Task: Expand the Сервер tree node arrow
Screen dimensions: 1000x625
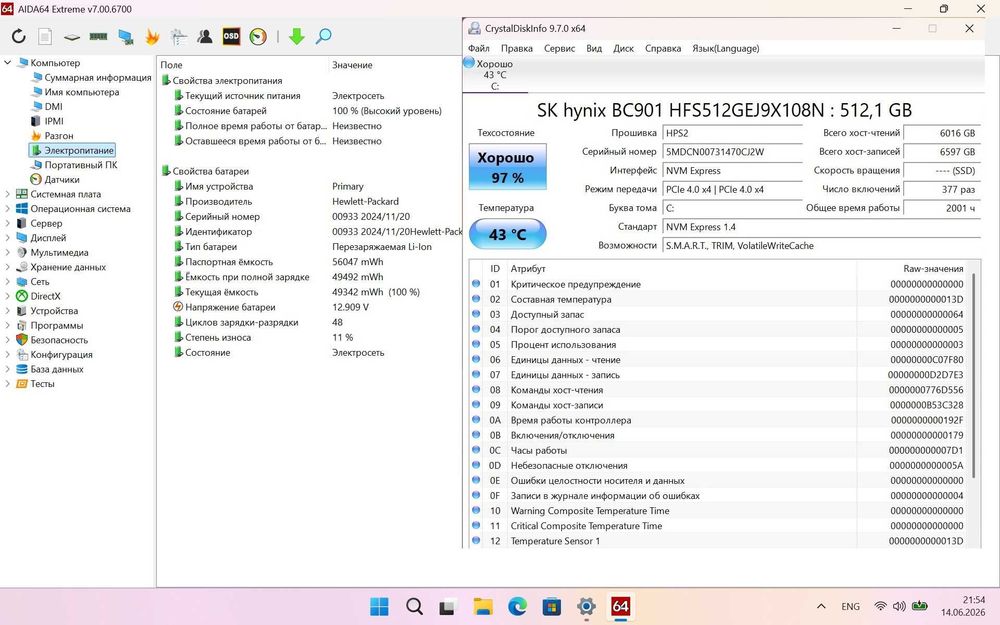Action: tap(8, 223)
